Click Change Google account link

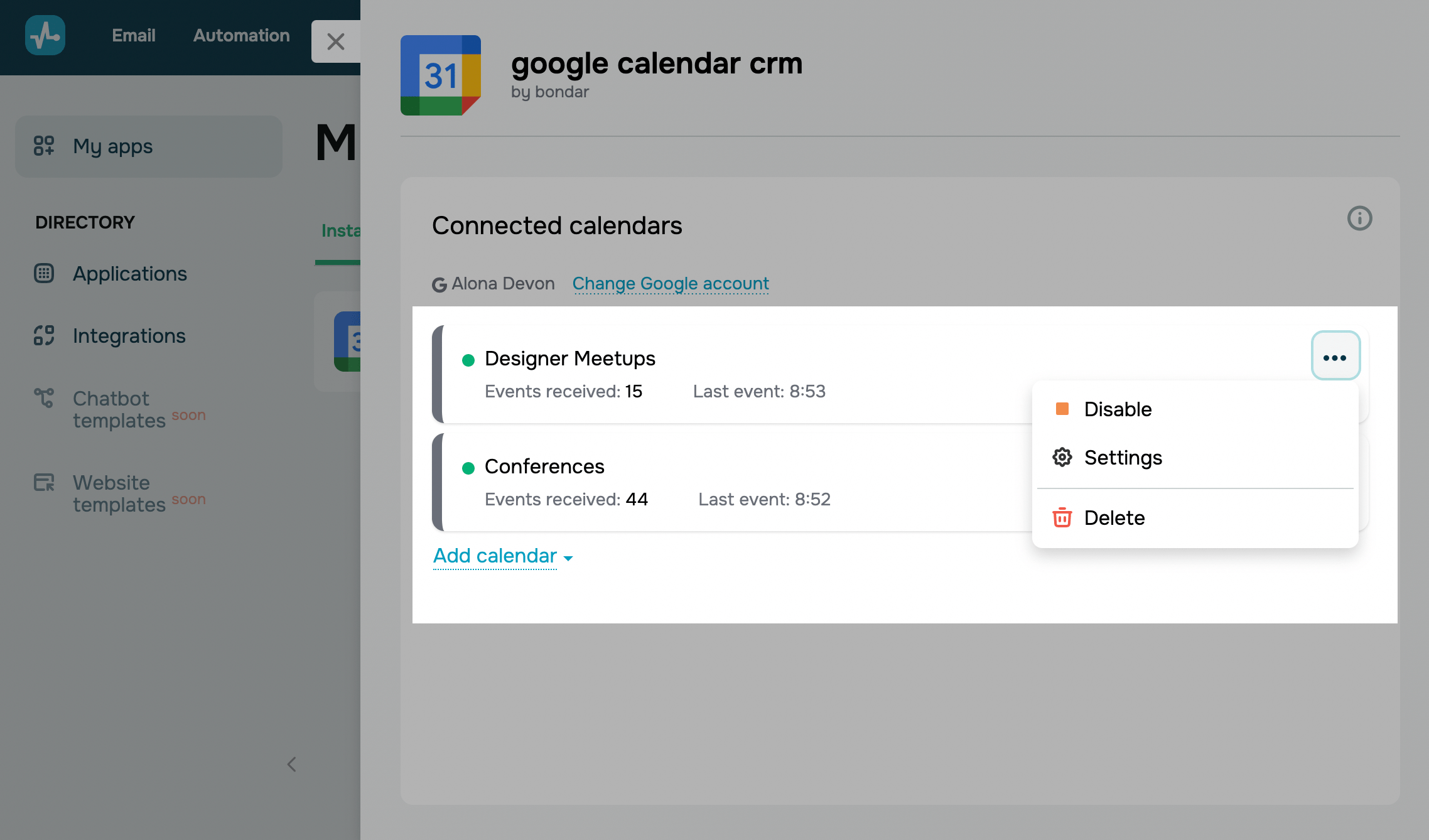pyautogui.click(x=671, y=283)
